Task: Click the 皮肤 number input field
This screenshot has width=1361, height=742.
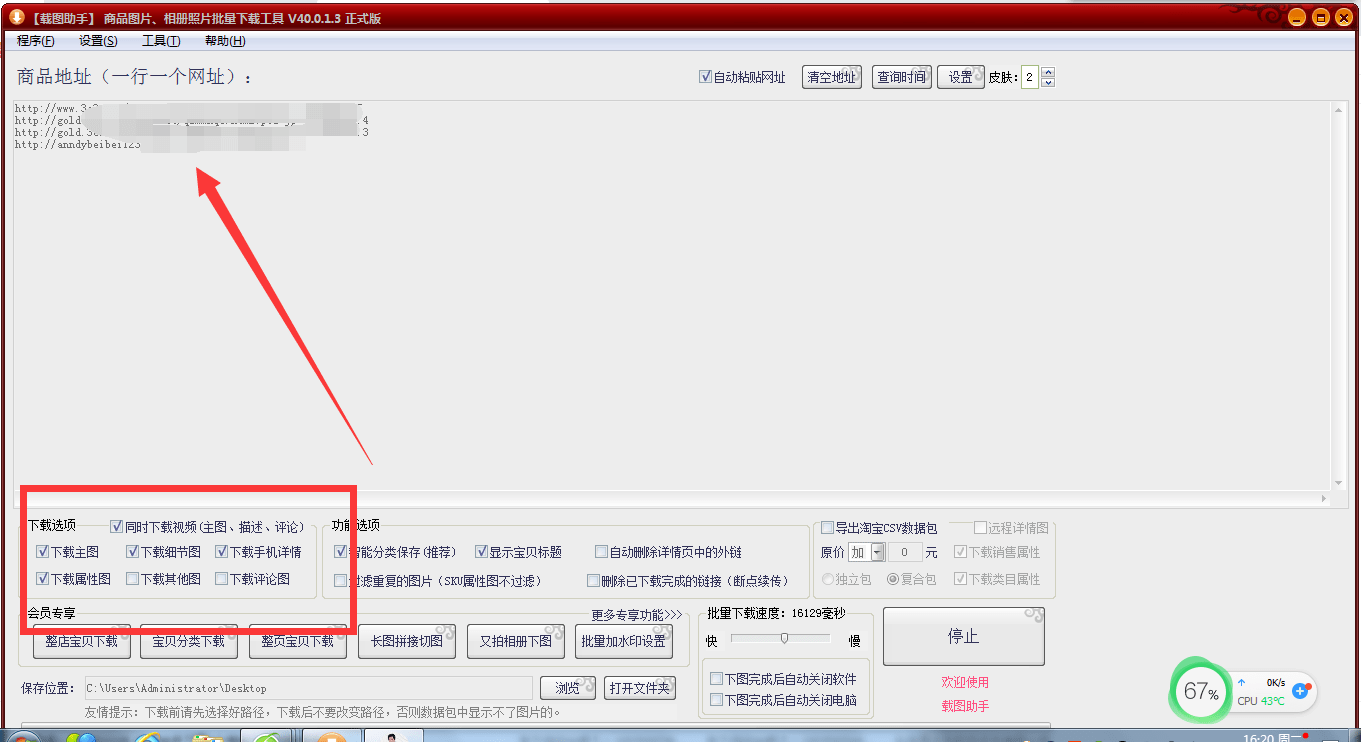Action: (1030, 77)
